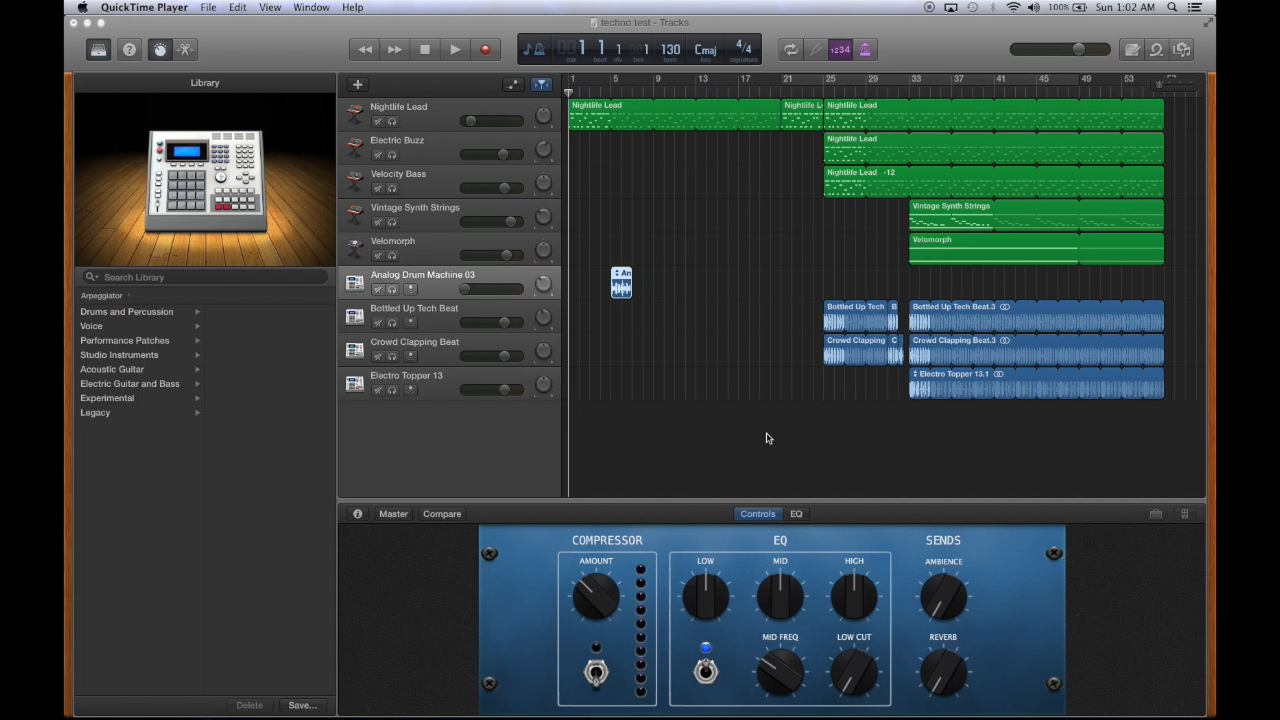The image size is (1280, 720).
Task: Solo the Vintage Synth Strings track
Action: (x=392, y=222)
